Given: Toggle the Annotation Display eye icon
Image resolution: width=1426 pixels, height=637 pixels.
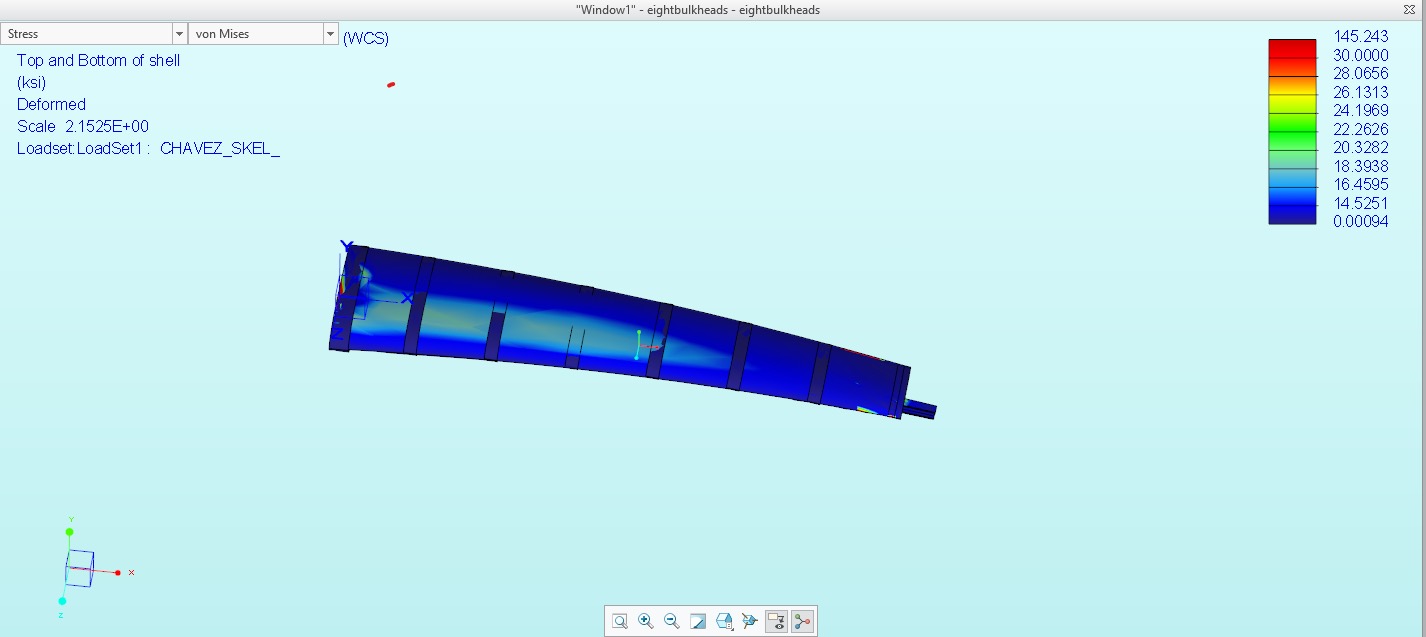Looking at the screenshot, I should 776,621.
